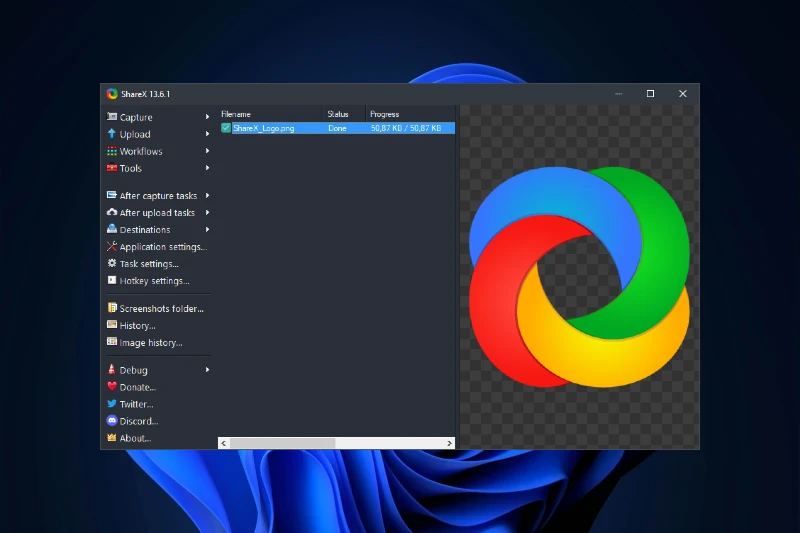Viewport: 800px width, 533px height.
Task: Click the ShareX title bar logo
Action: 112,94
